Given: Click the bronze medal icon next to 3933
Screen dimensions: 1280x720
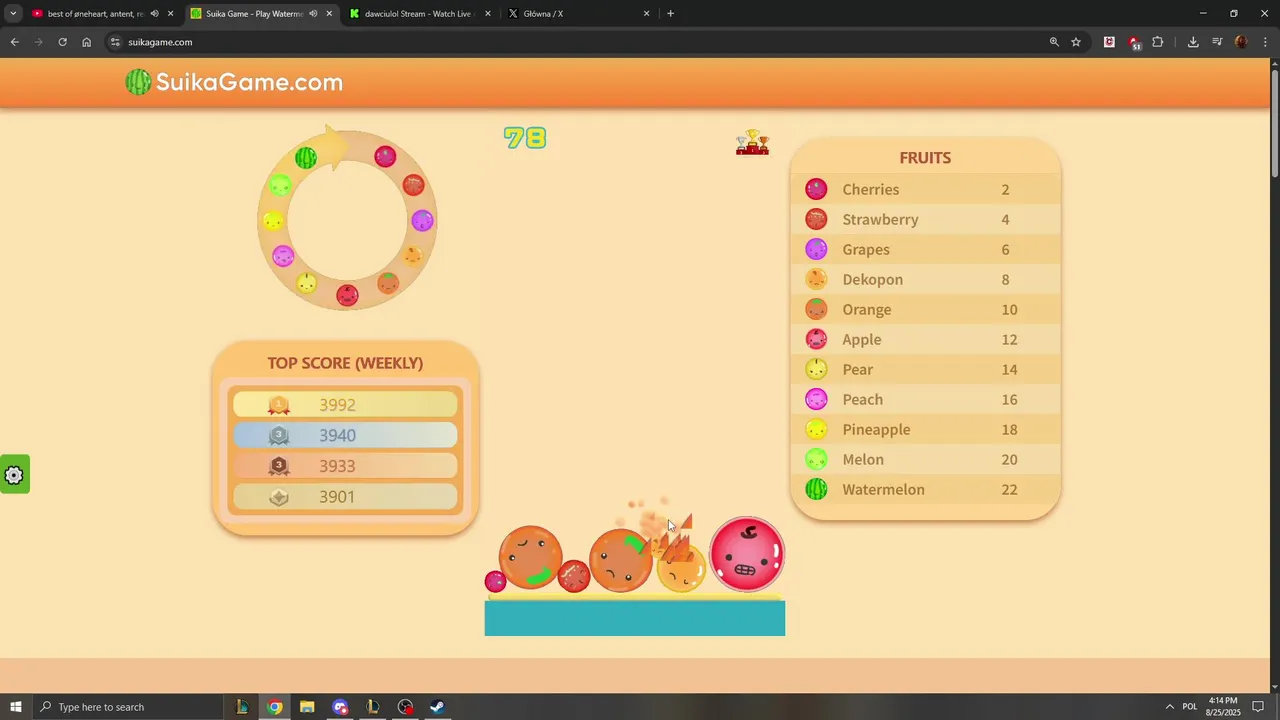Looking at the screenshot, I should [x=279, y=466].
